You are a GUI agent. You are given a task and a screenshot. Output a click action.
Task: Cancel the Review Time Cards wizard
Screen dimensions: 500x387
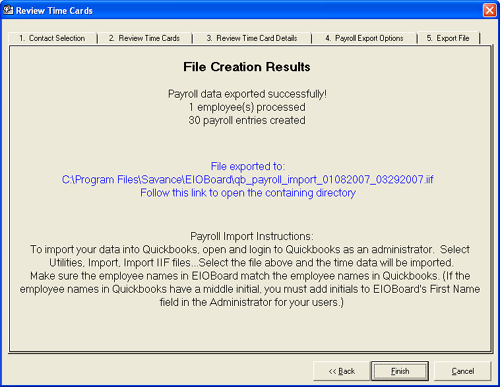[x=463, y=371]
